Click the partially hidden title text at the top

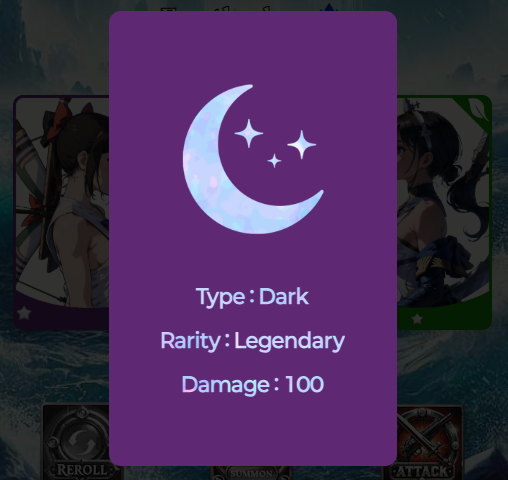point(217,8)
